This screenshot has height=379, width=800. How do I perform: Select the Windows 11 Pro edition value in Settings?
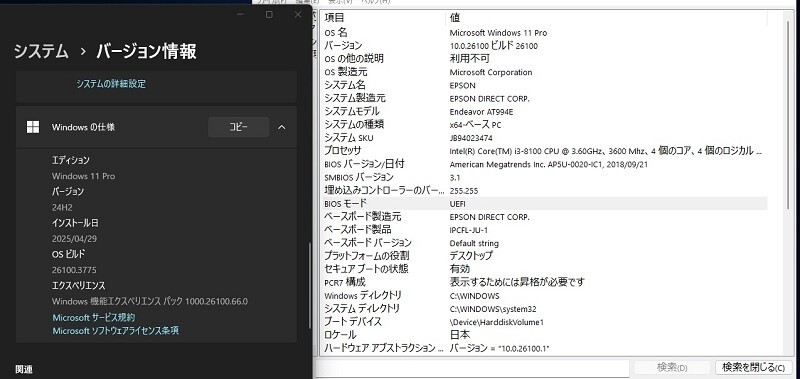tap(83, 176)
